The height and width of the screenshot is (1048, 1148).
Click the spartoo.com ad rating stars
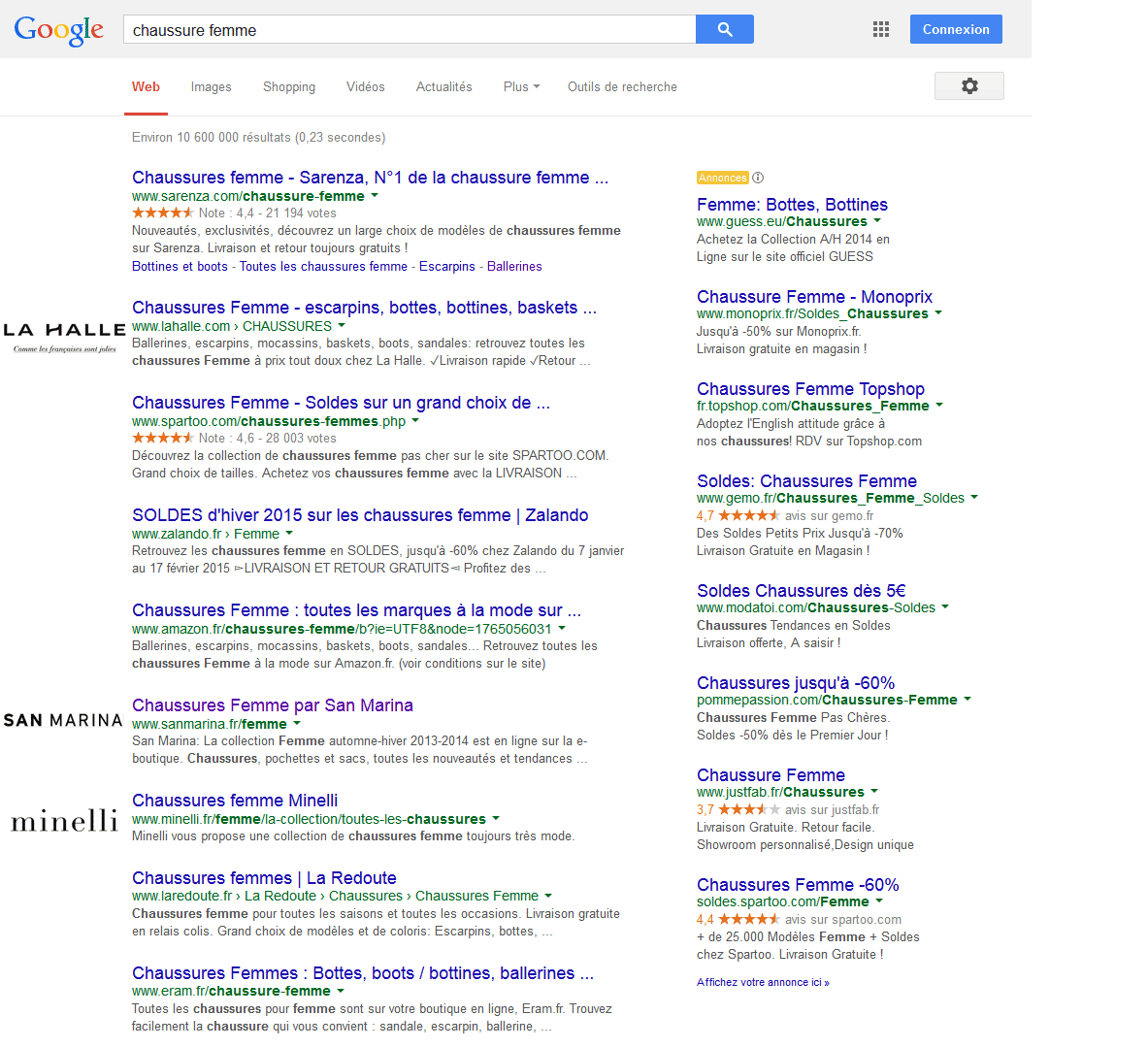(749, 919)
